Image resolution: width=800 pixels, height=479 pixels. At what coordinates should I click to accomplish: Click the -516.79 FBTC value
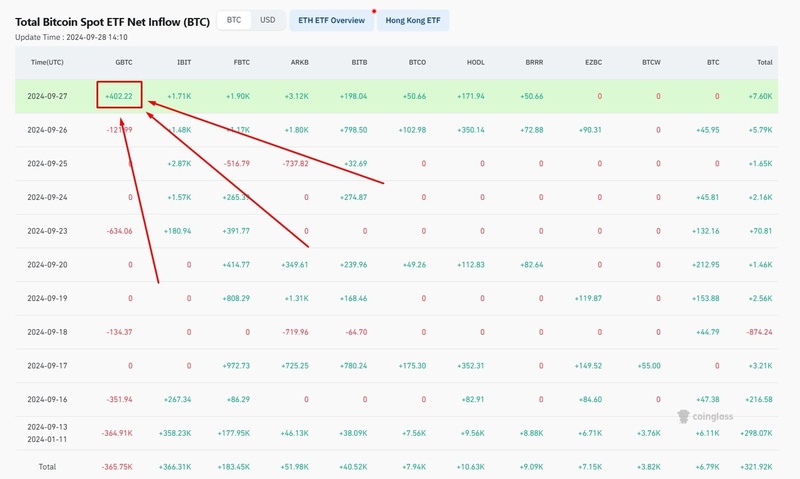click(x=237, y=163)
